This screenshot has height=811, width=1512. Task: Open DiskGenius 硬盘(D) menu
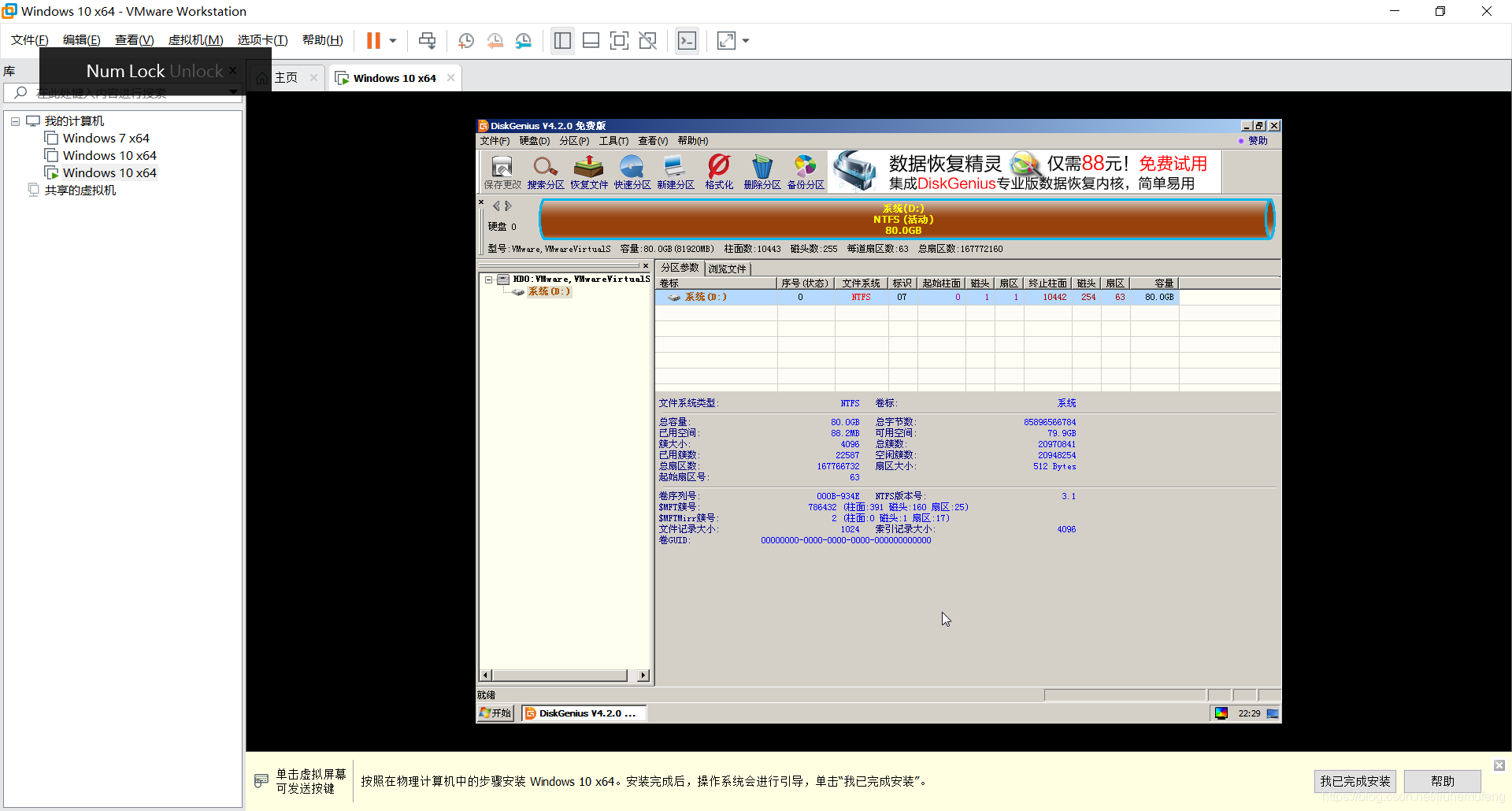coord(535,141)
